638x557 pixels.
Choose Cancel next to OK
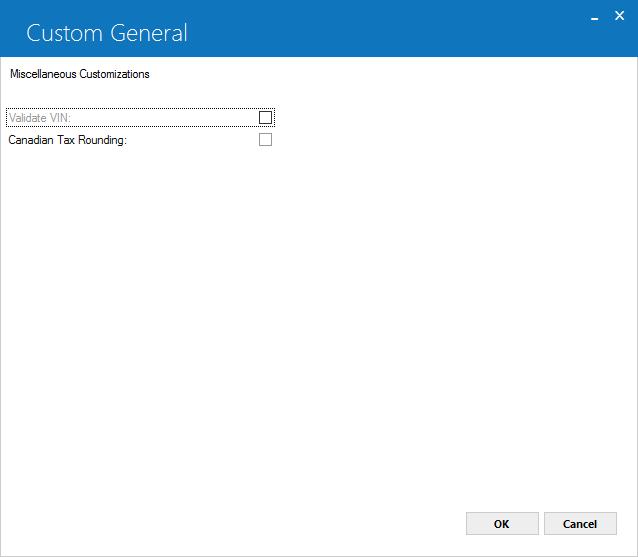(580, 524)
